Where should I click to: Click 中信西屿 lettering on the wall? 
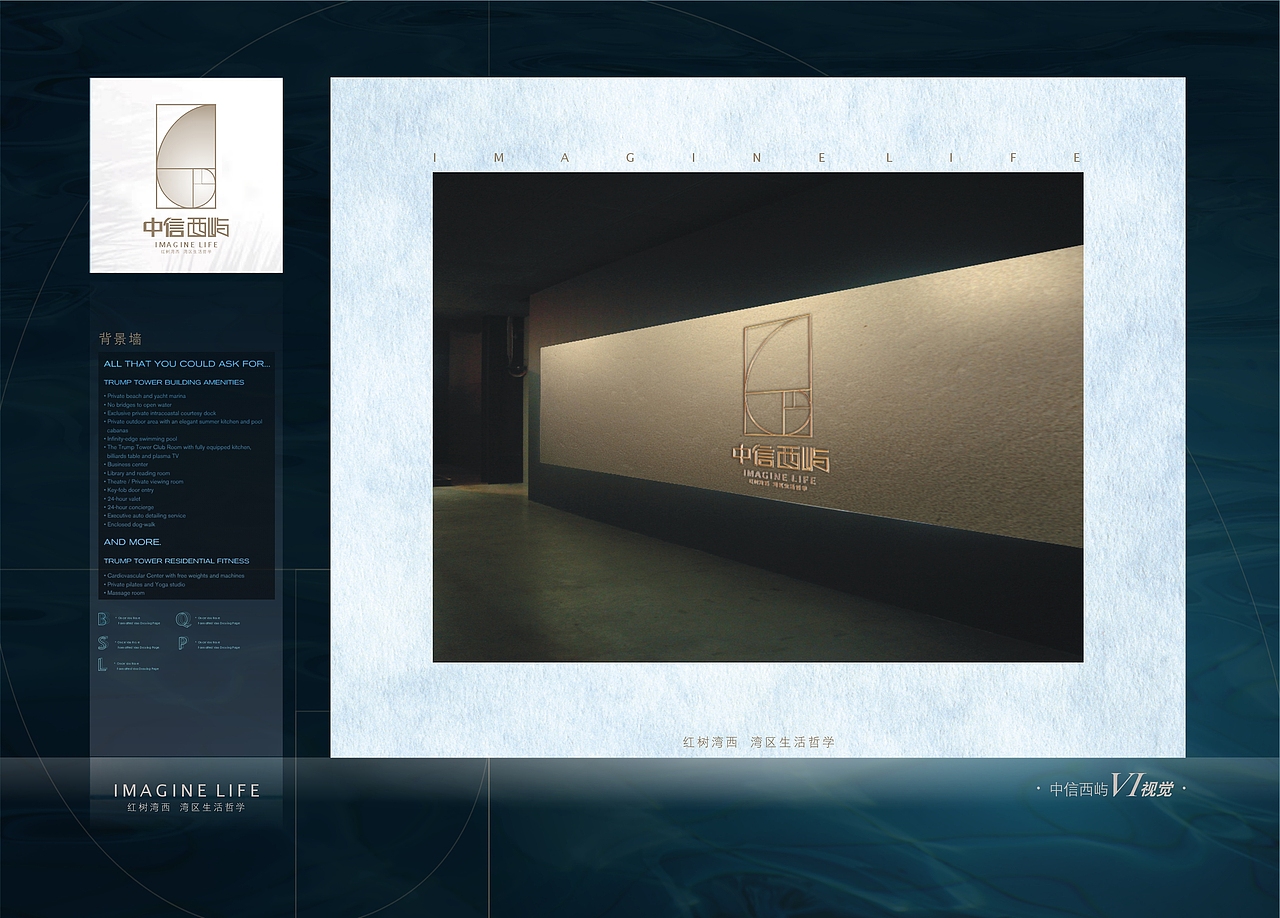click(781, 459)
